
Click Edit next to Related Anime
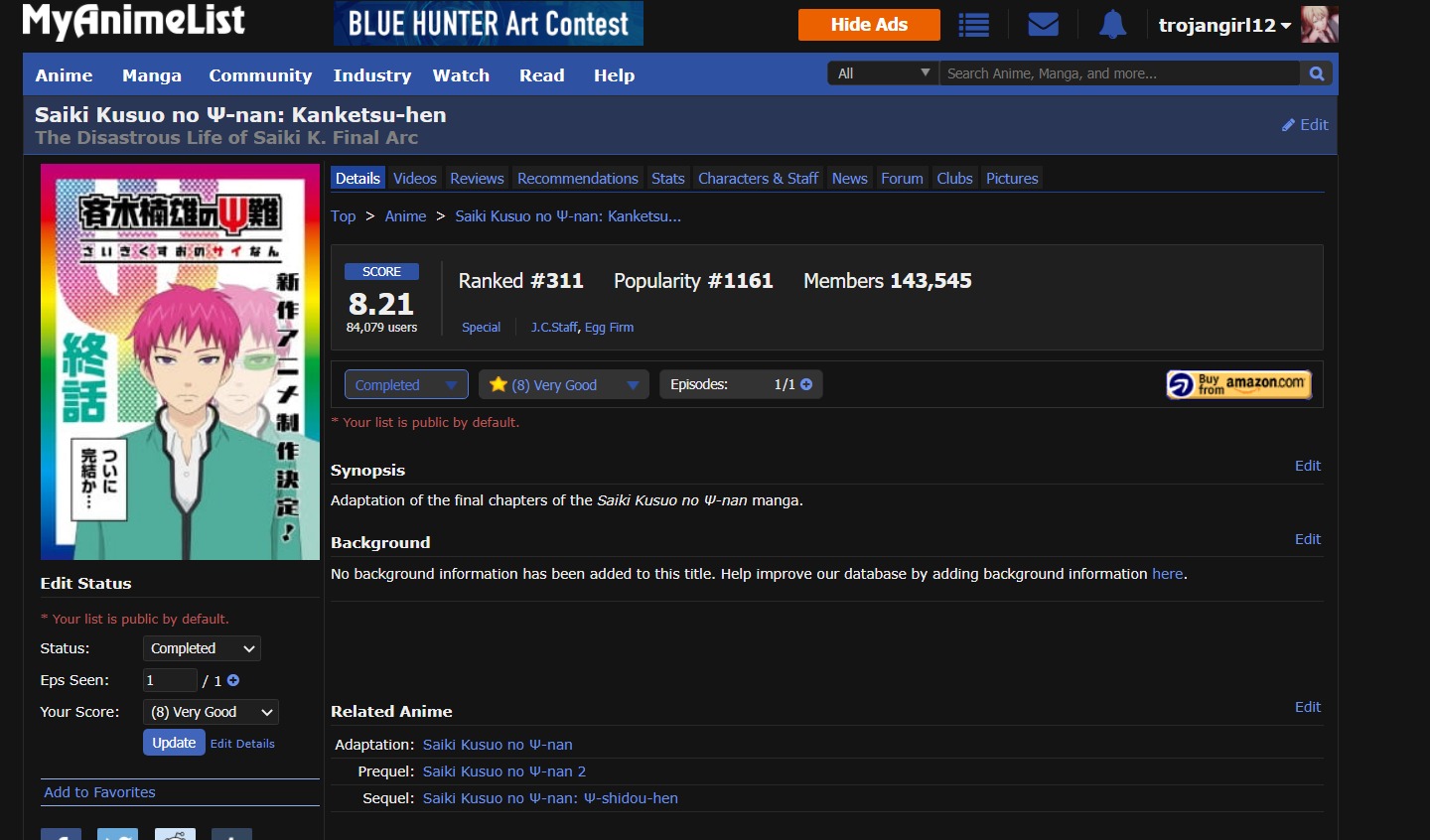pyautogui.click(x=1308, y=707)
